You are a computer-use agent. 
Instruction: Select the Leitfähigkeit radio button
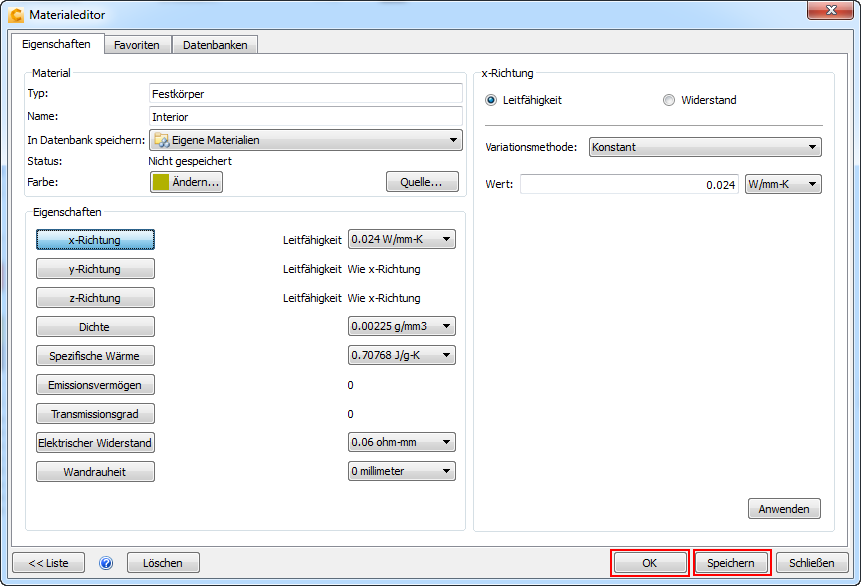point(491,100)
